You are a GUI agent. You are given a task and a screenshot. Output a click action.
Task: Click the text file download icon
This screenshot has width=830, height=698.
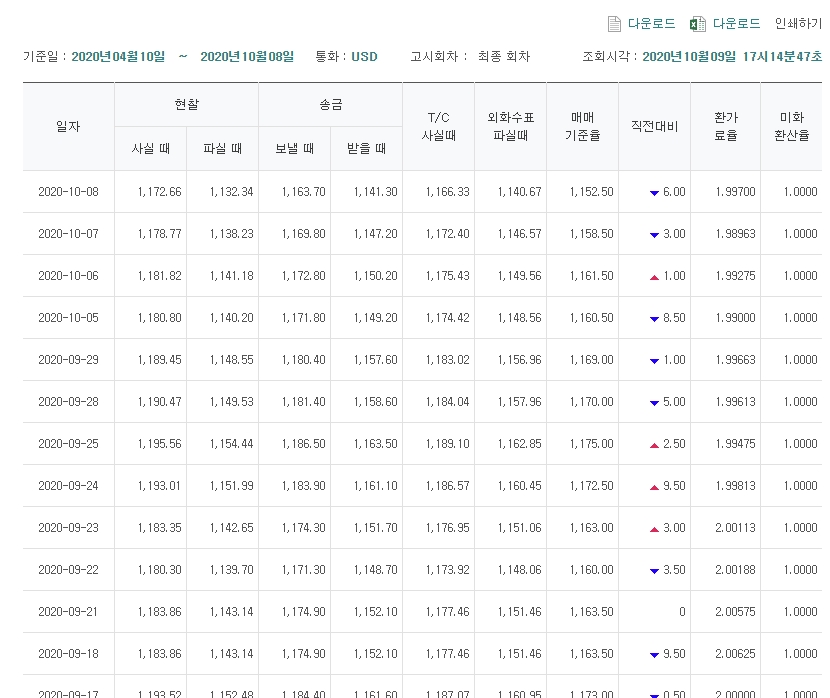pyautogui.click(x=614, y=24)
